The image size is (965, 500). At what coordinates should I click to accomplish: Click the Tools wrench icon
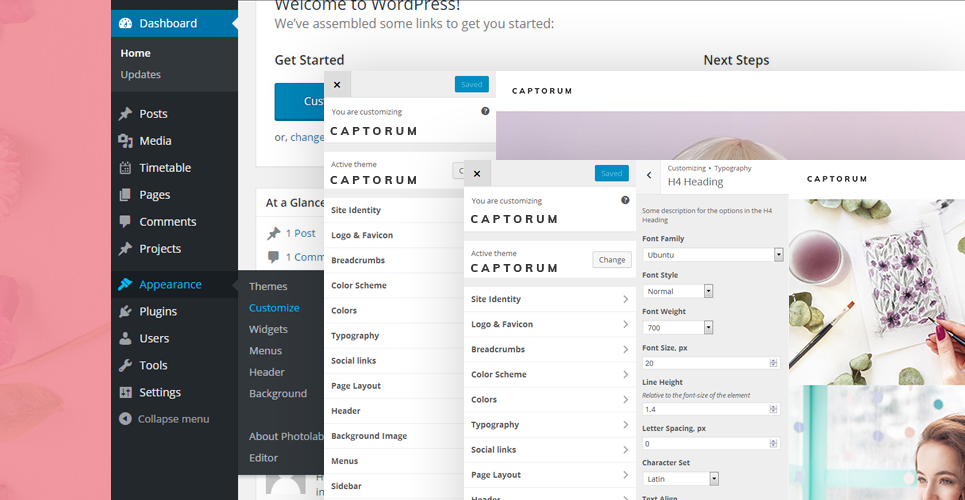click(126, 366)
